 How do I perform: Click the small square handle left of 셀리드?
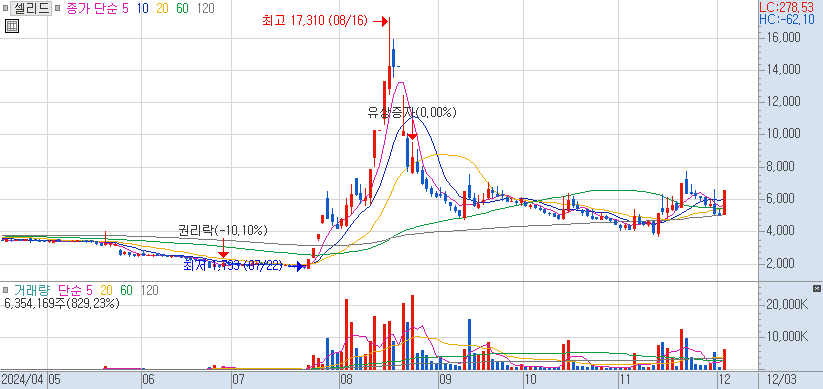coord(5,8)
